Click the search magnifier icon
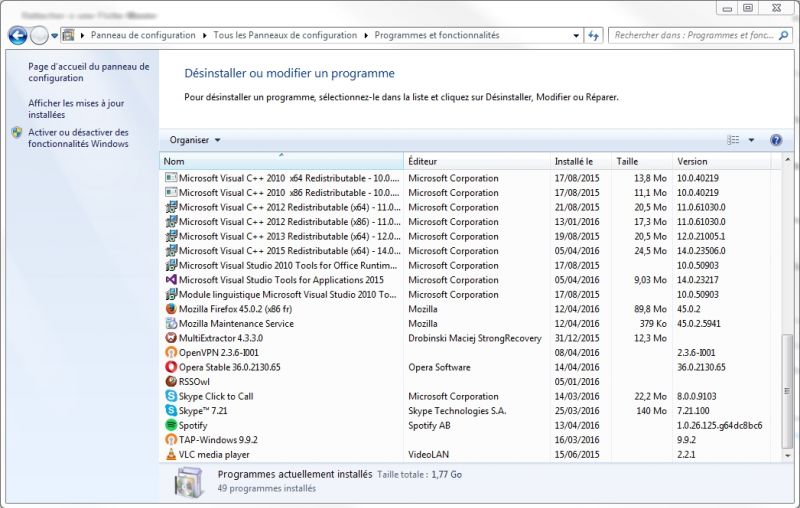Image resolution: width=800 pixels, height=508 pixels. (783, 35)
